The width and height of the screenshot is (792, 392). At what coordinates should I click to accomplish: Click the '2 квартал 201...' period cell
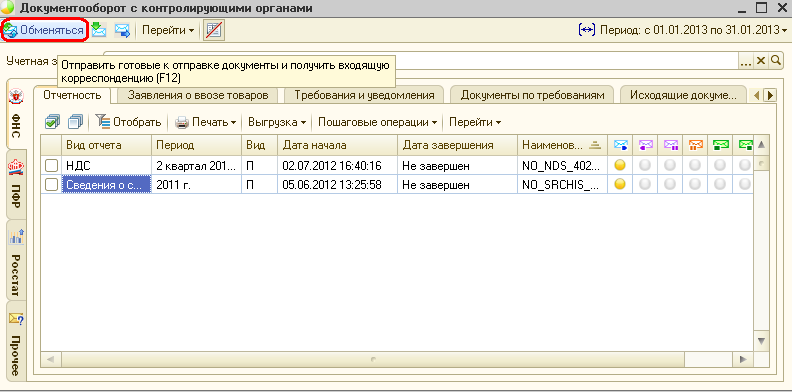(x=196, y=166)
